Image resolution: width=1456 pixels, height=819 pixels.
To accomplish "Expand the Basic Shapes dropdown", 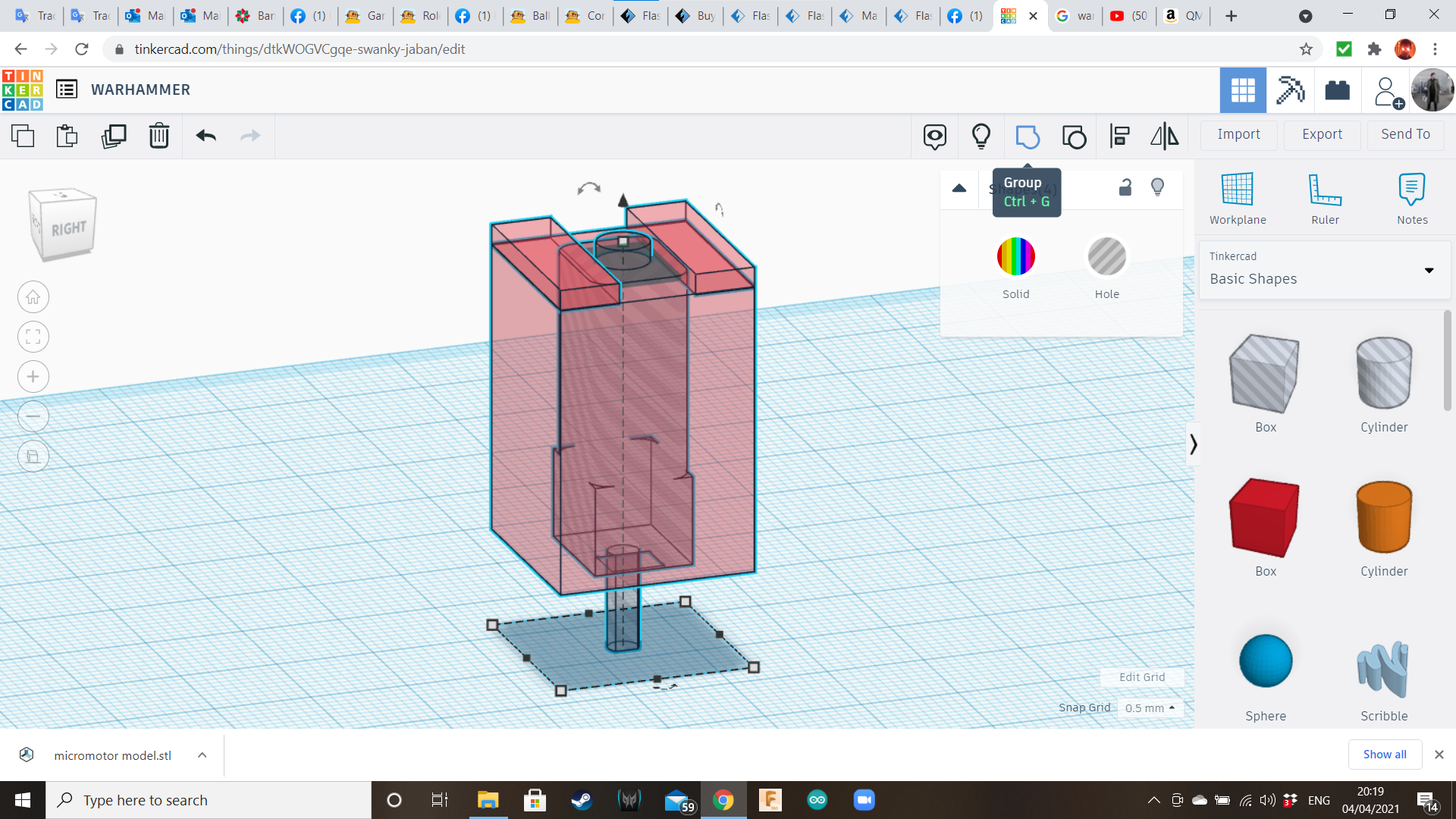I will 1429,271.
